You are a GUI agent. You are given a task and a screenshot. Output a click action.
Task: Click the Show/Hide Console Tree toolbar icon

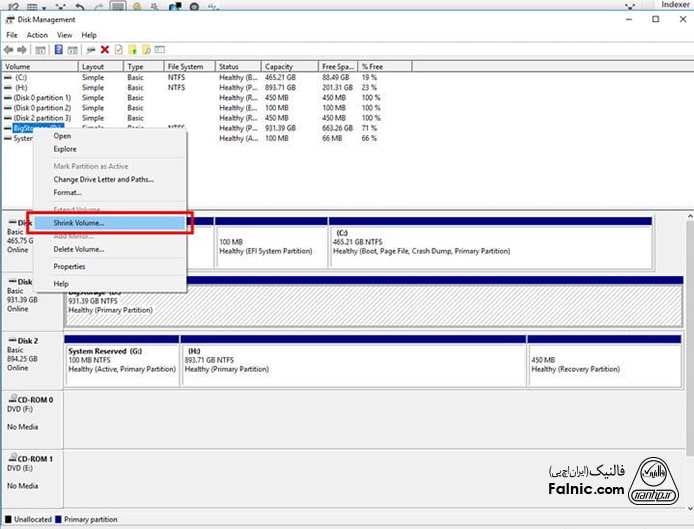[x=41, y=49]
